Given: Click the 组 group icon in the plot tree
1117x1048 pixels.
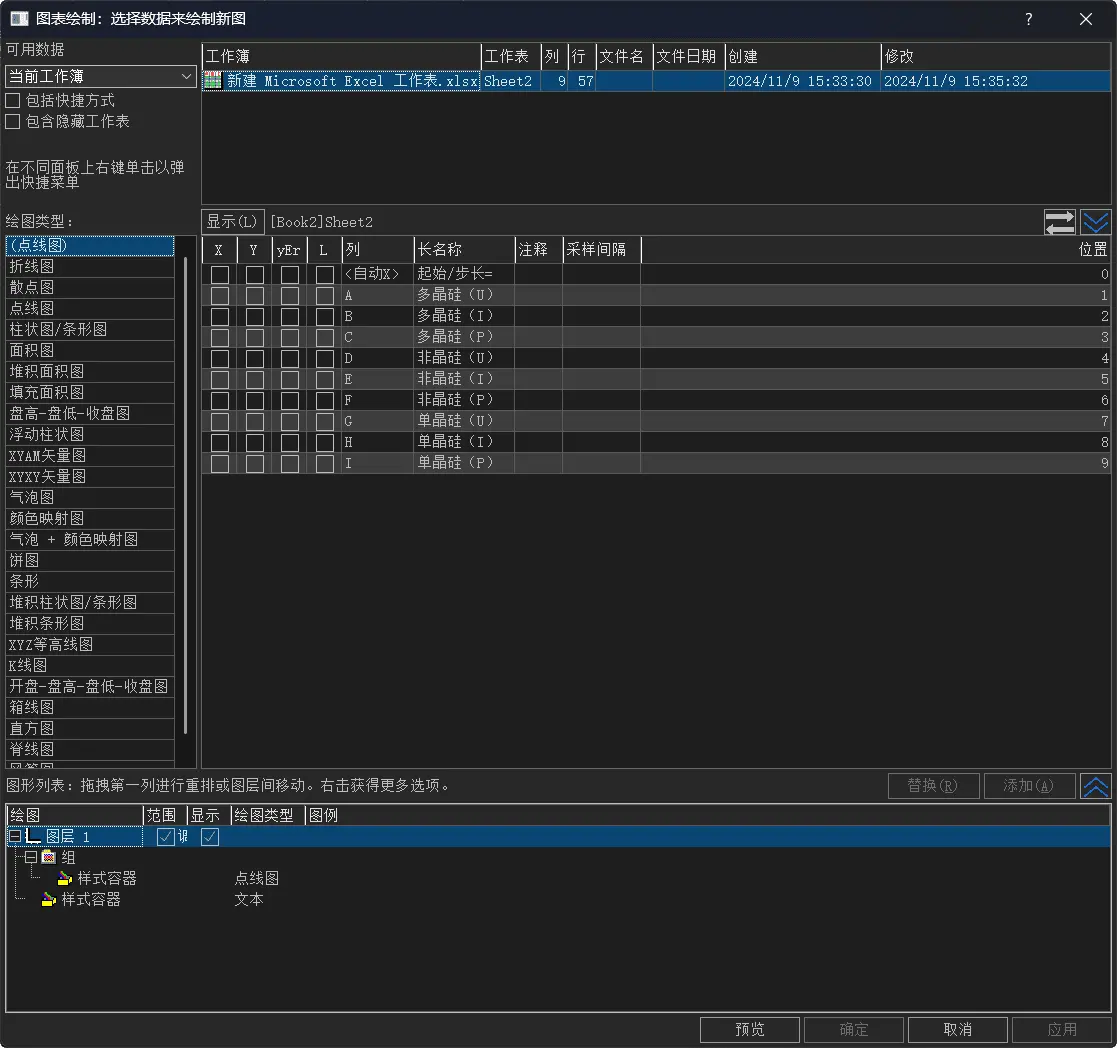Looking at the screenshot, I should 49,857.
